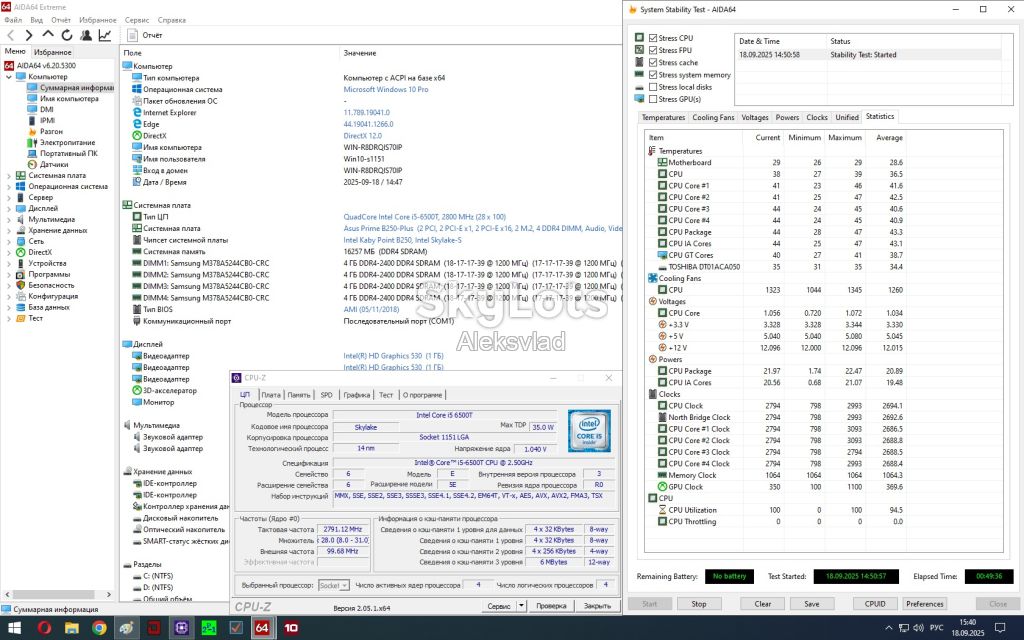1024x640 pixels.
Task: Click Microsoft Windows 10 Pro link
Action: point(386,89)
